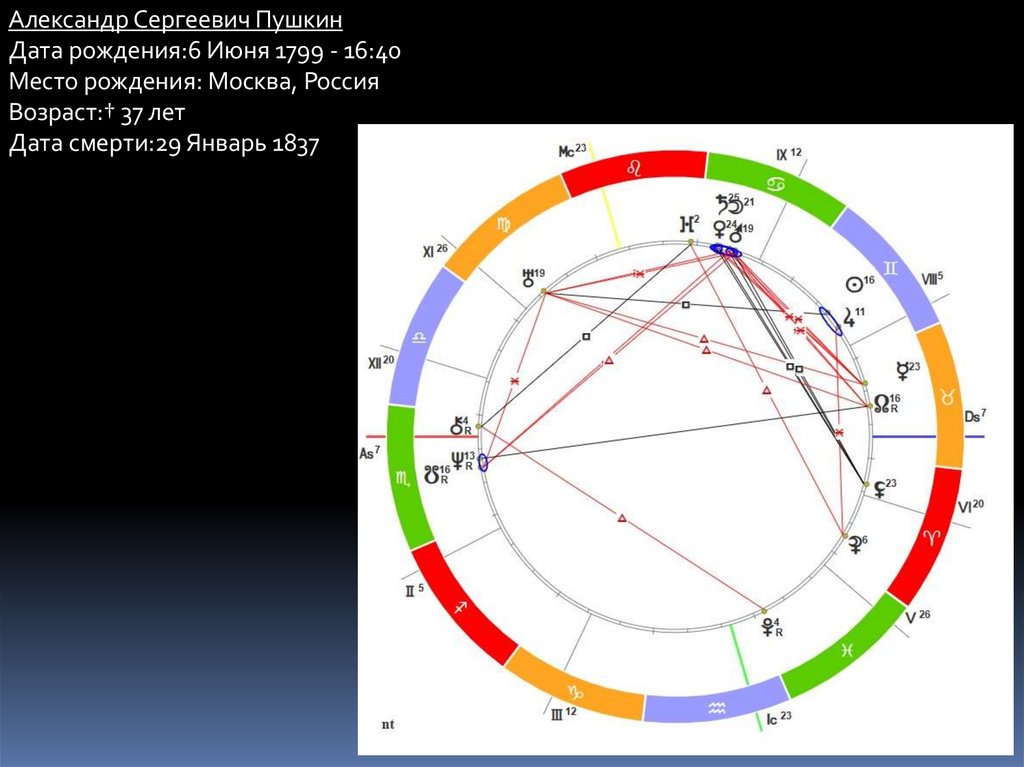The image size is (1024, 767).
Task: Click the Mercury glyph marked 23
Action: click(x=903, y=371)
